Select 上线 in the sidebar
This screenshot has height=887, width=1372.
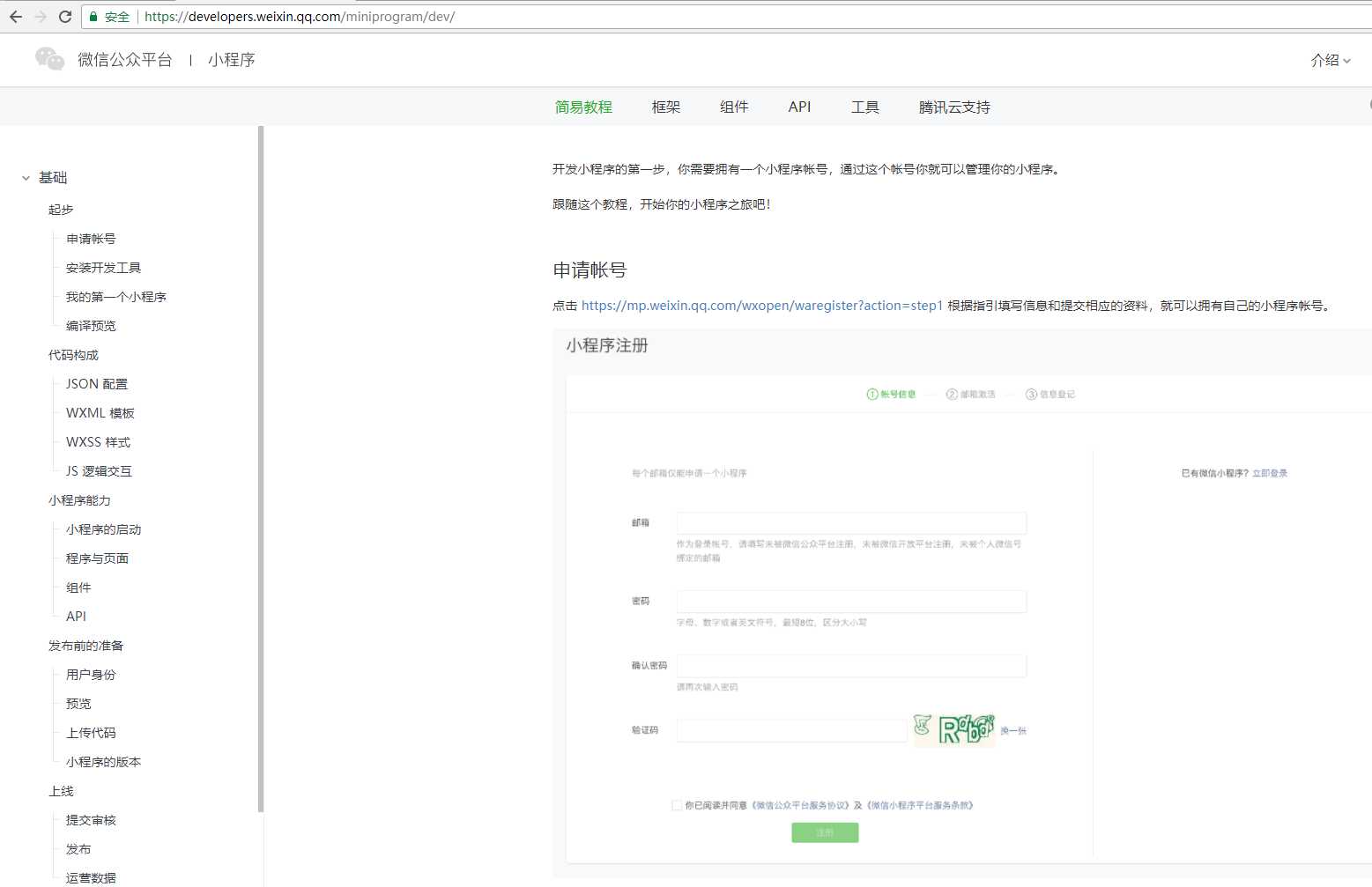click(61, 791)
